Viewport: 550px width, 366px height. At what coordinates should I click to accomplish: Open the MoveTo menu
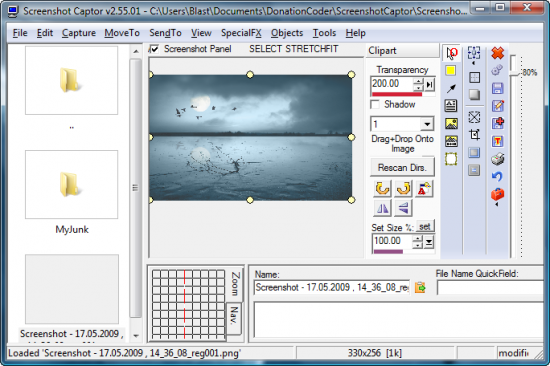click(122, 33)
